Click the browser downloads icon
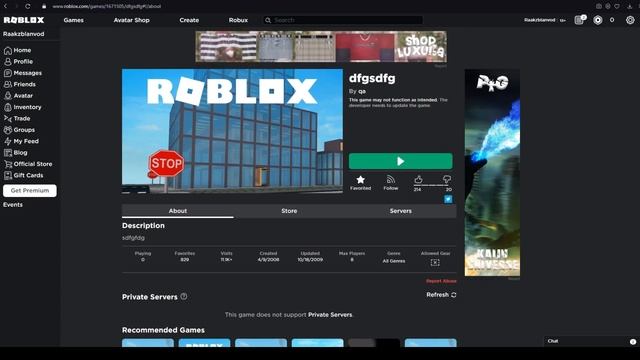Viewport: 640px width, 360px height. coord(630,6)
